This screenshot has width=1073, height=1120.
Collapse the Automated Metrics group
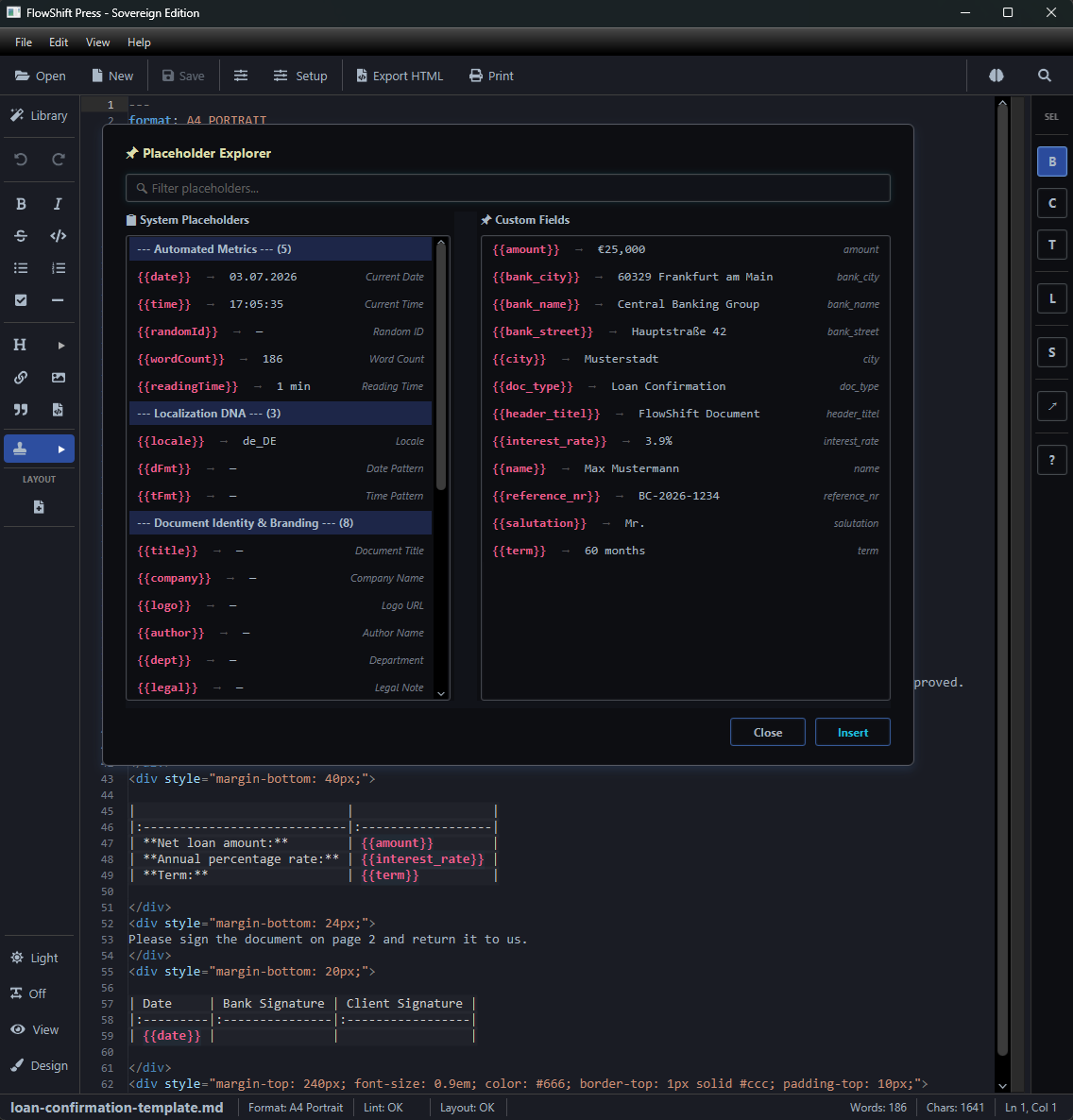[x=280, y=249]
